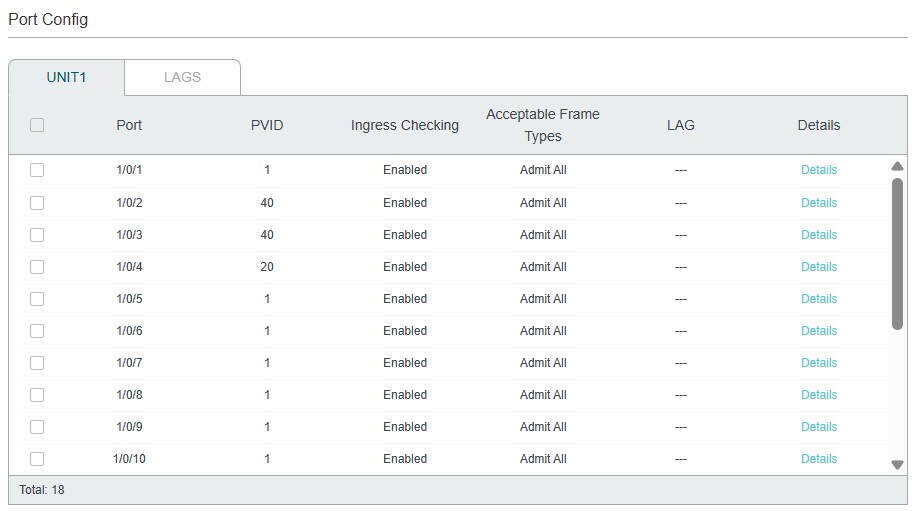Toggle the checkbox for port 1/0/7

[37, 363]
